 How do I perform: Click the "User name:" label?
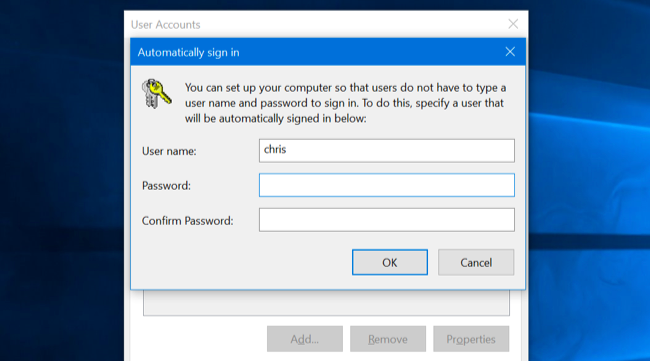pos(169,151)
